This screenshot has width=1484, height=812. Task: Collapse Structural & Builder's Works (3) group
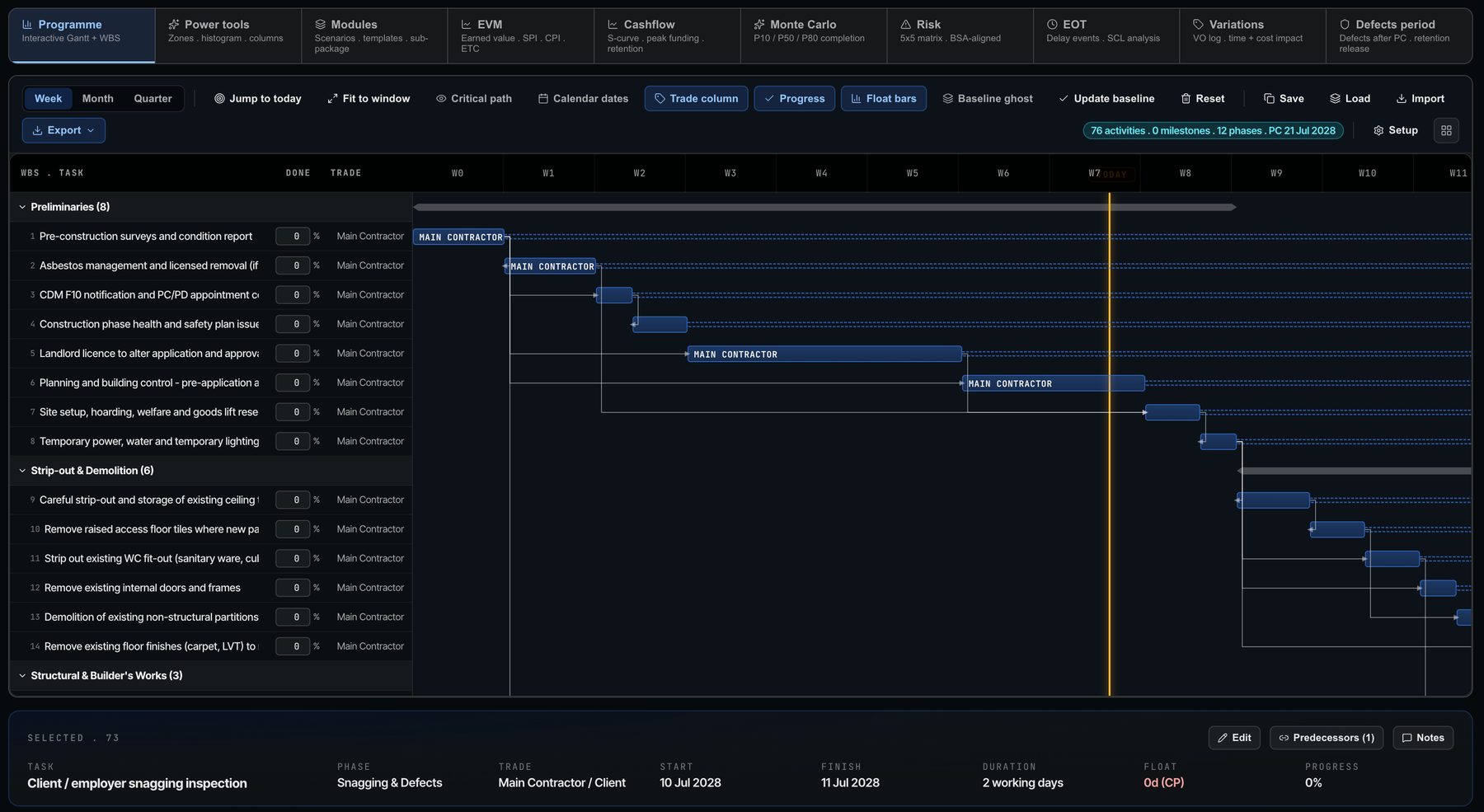pos(22,675)
